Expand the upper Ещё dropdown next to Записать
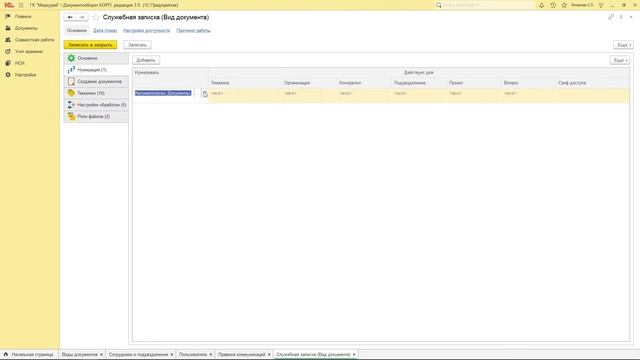The width and height of the screenshot is (640, 360). tap(623, 45)
